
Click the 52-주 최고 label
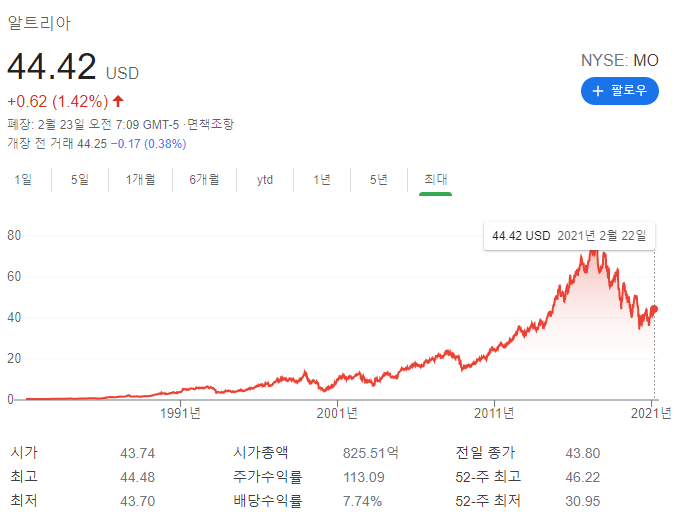pyautogui.click(x=488, y=477)
